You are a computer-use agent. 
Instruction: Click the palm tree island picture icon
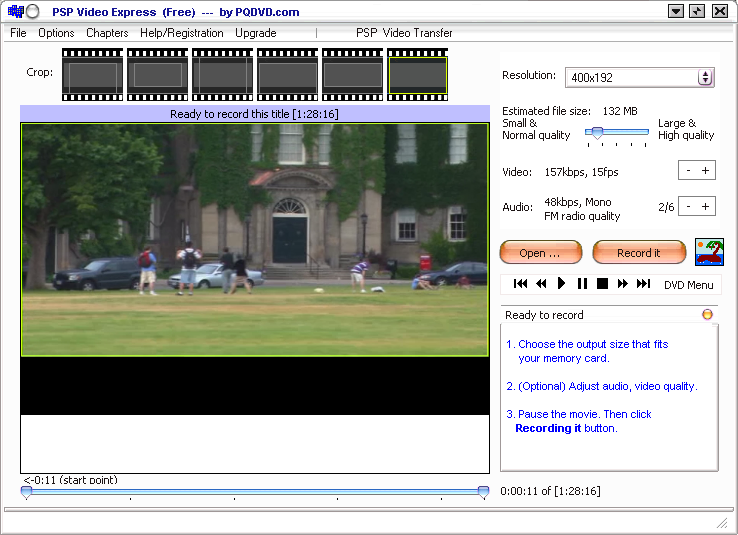click(709, 252)
